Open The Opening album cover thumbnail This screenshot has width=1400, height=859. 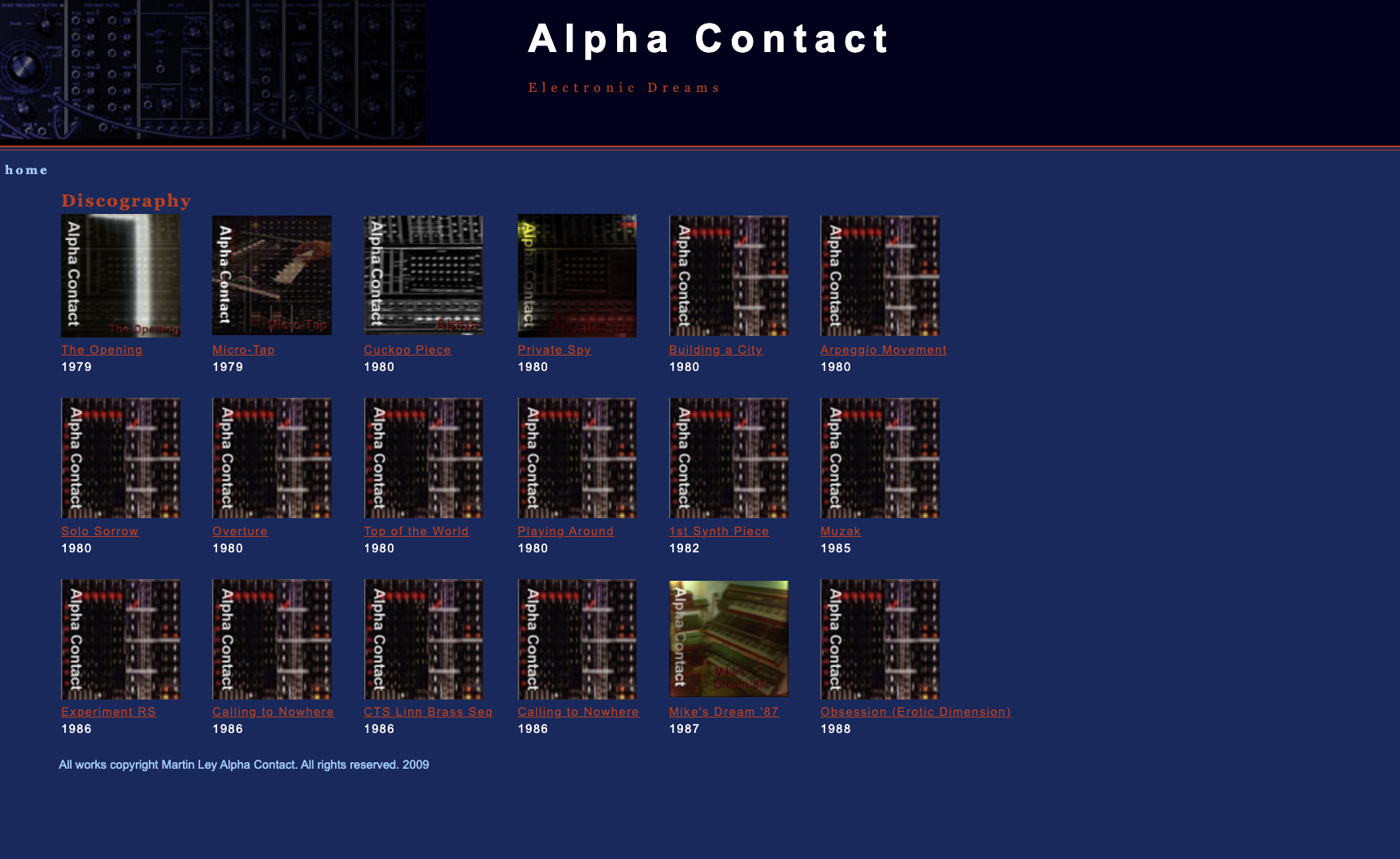[x=120, y=276]
